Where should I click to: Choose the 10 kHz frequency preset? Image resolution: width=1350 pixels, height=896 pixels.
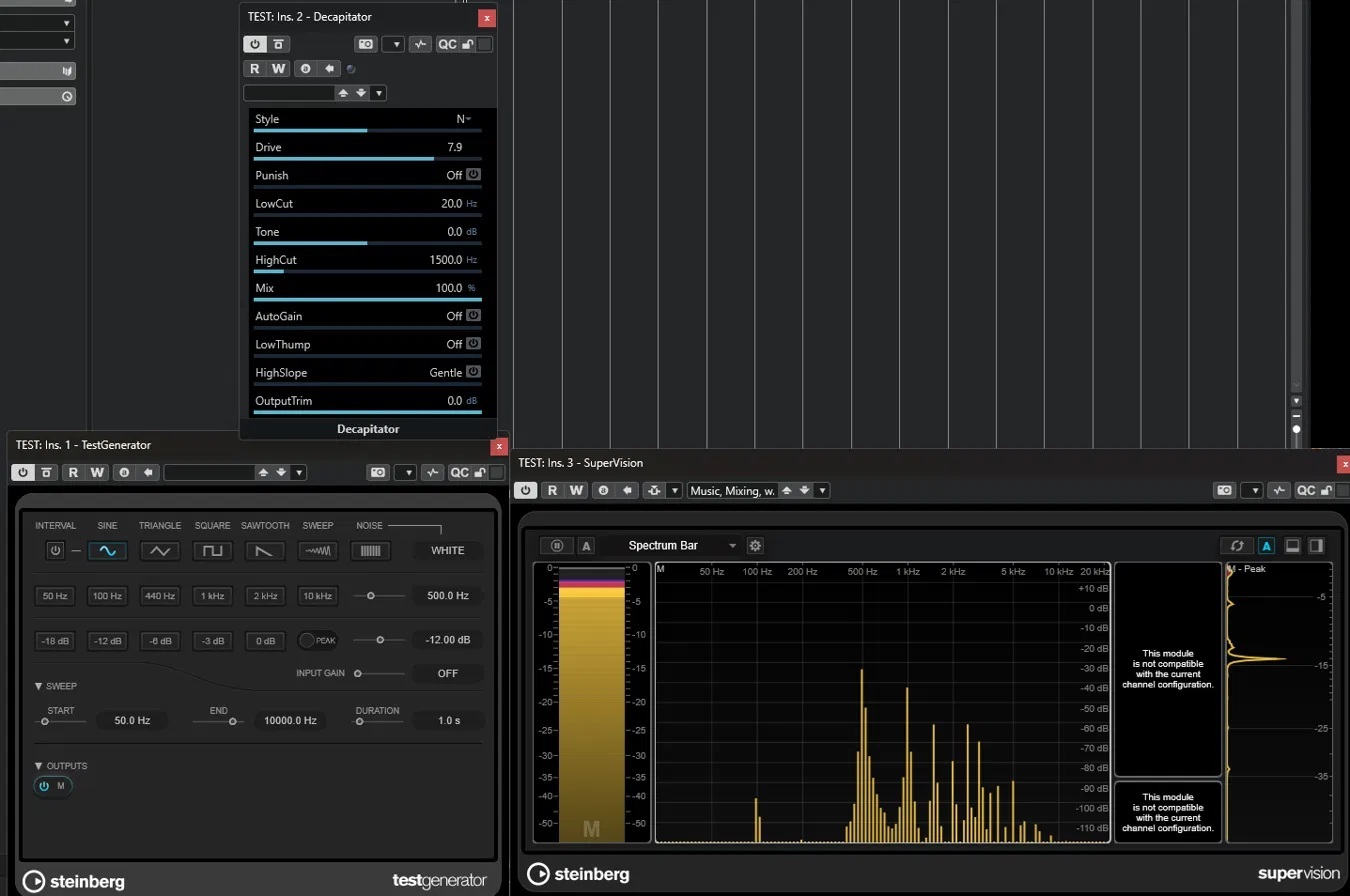[318, 596]
